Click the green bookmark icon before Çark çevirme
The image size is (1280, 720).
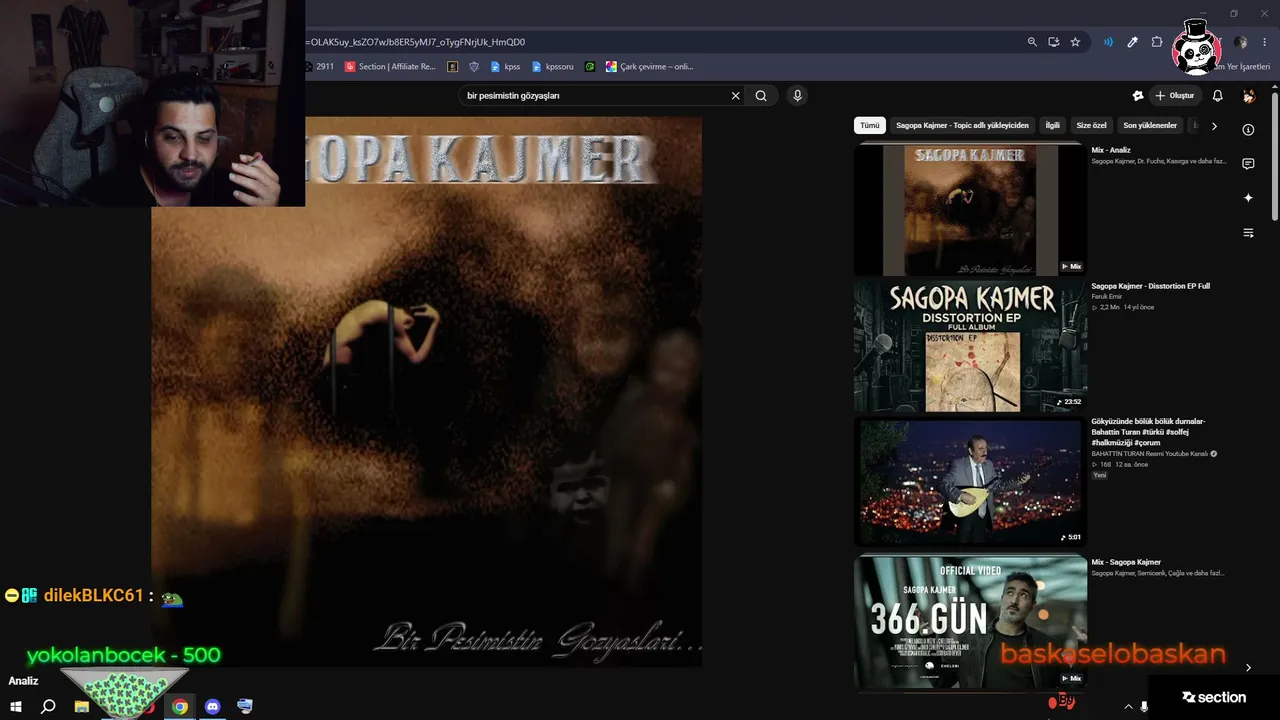click(x=590, y=67)
